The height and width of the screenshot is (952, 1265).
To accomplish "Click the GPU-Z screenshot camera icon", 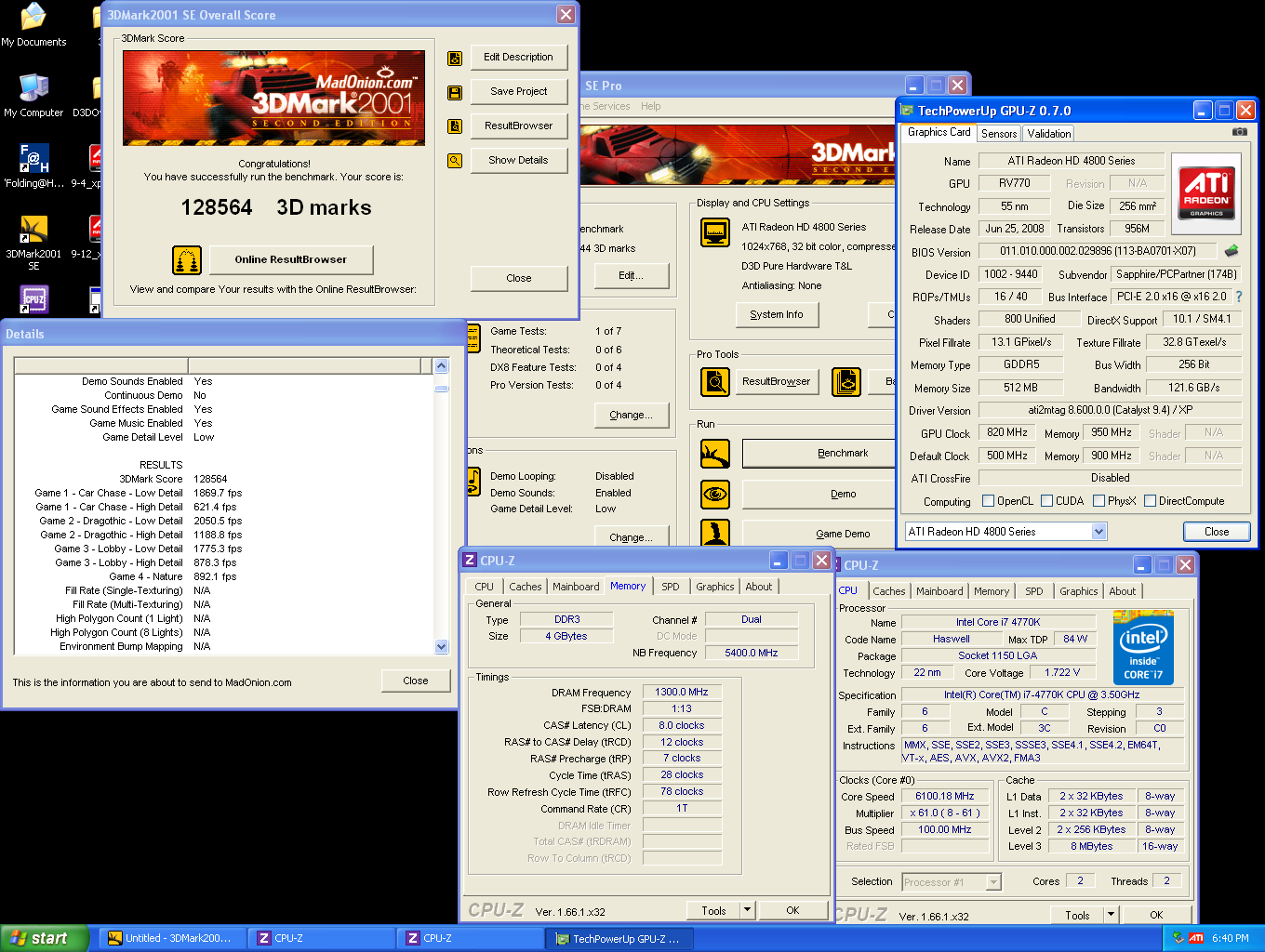I will pyautogui.click(x=1239, y=132).
